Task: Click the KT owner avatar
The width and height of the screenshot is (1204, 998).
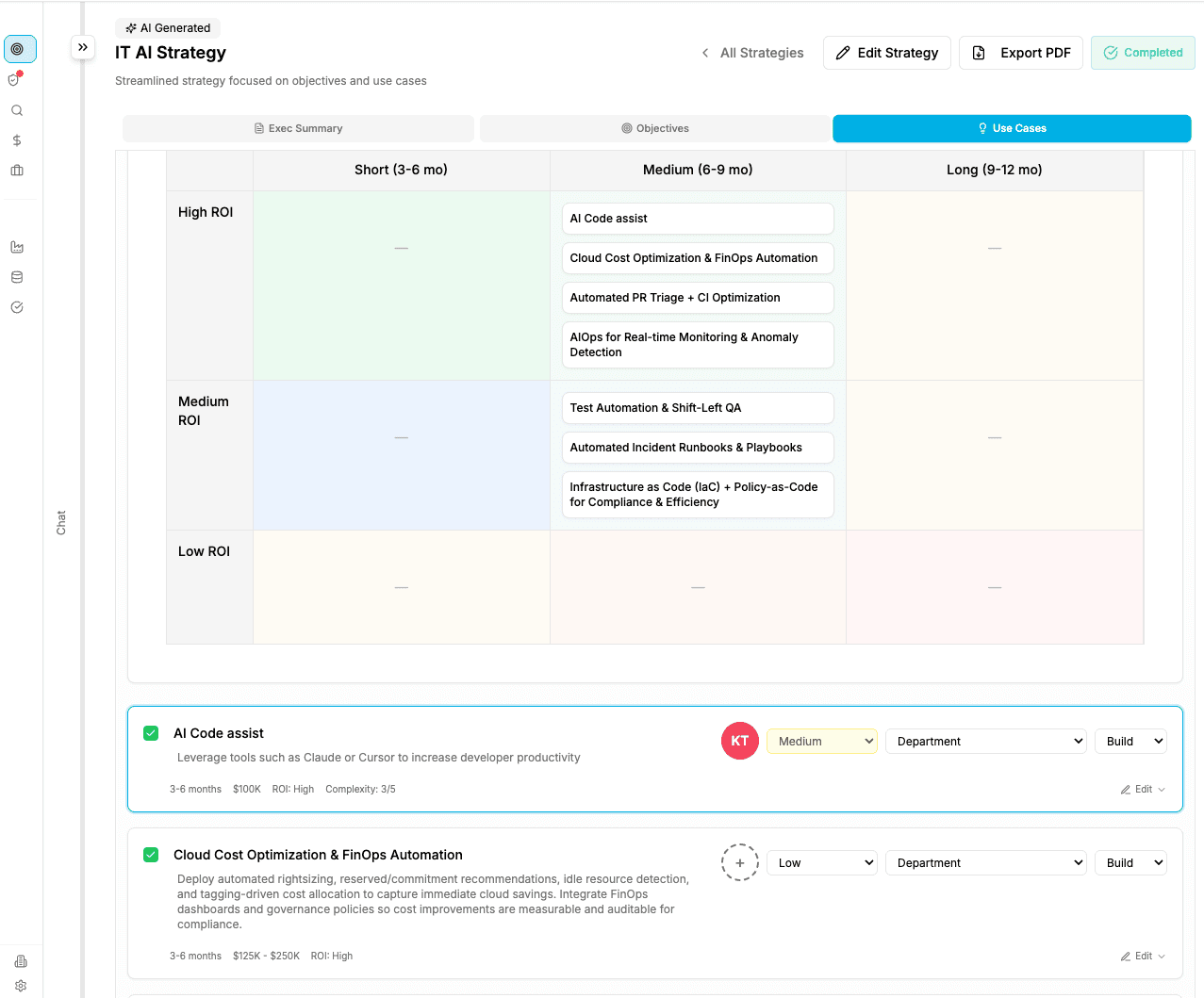Action: [740, 741]
